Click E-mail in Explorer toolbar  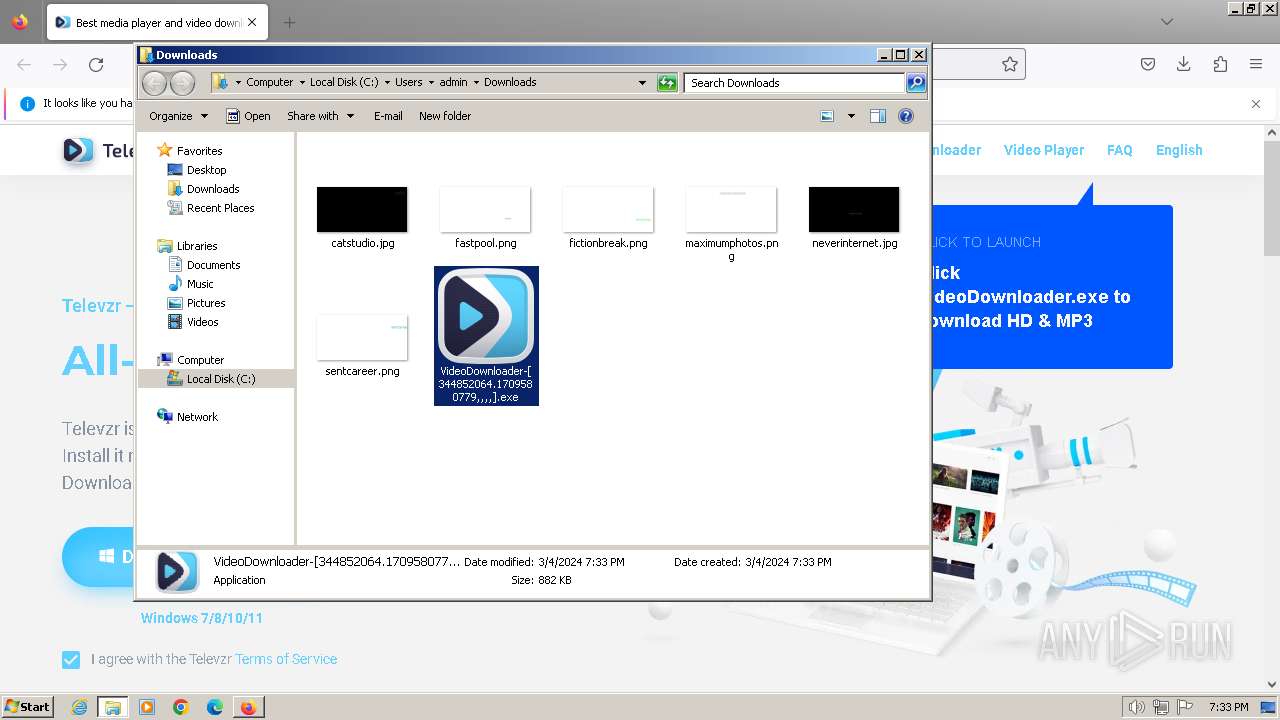tap(388, 116)
